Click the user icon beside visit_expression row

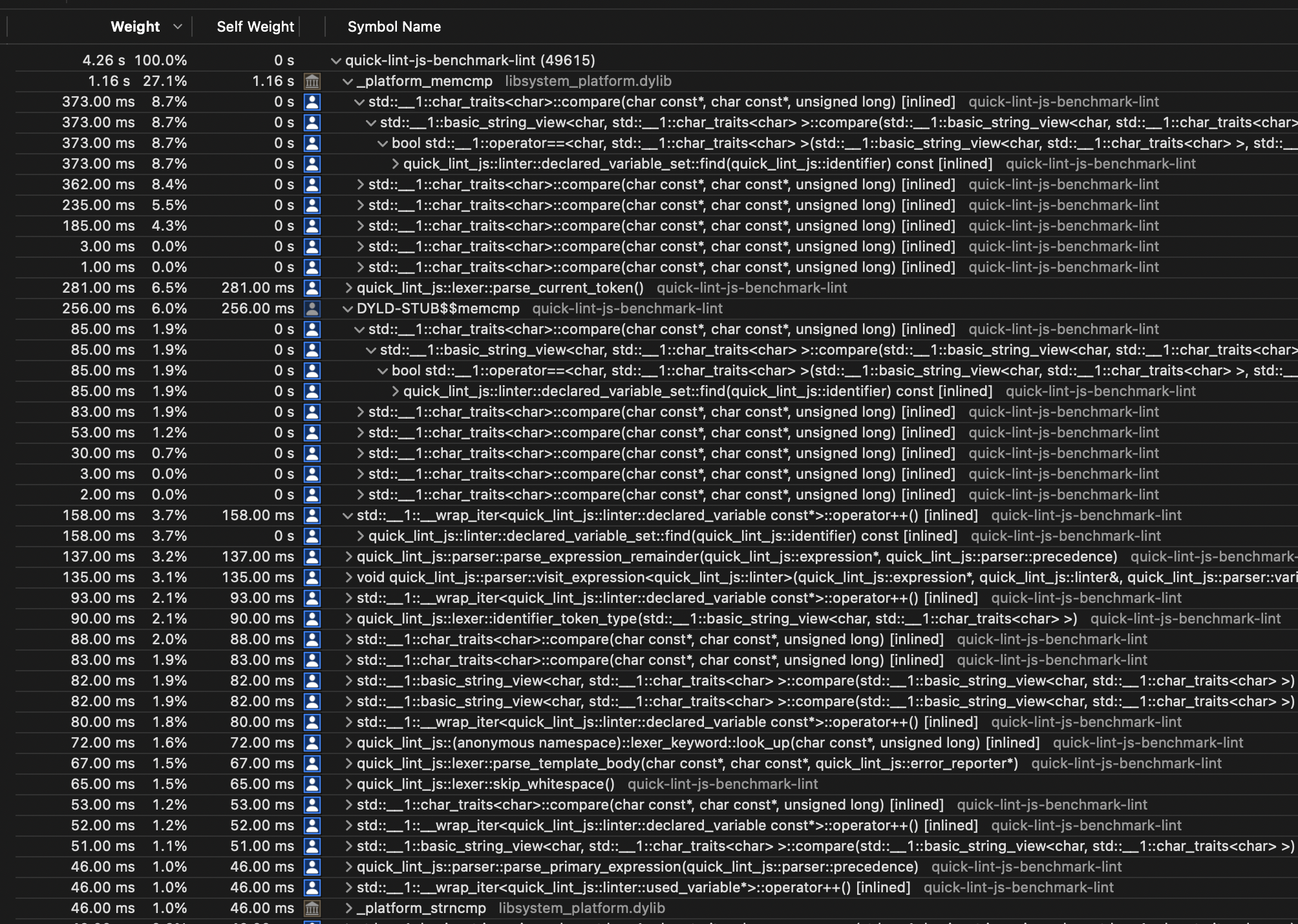point(312,577)
